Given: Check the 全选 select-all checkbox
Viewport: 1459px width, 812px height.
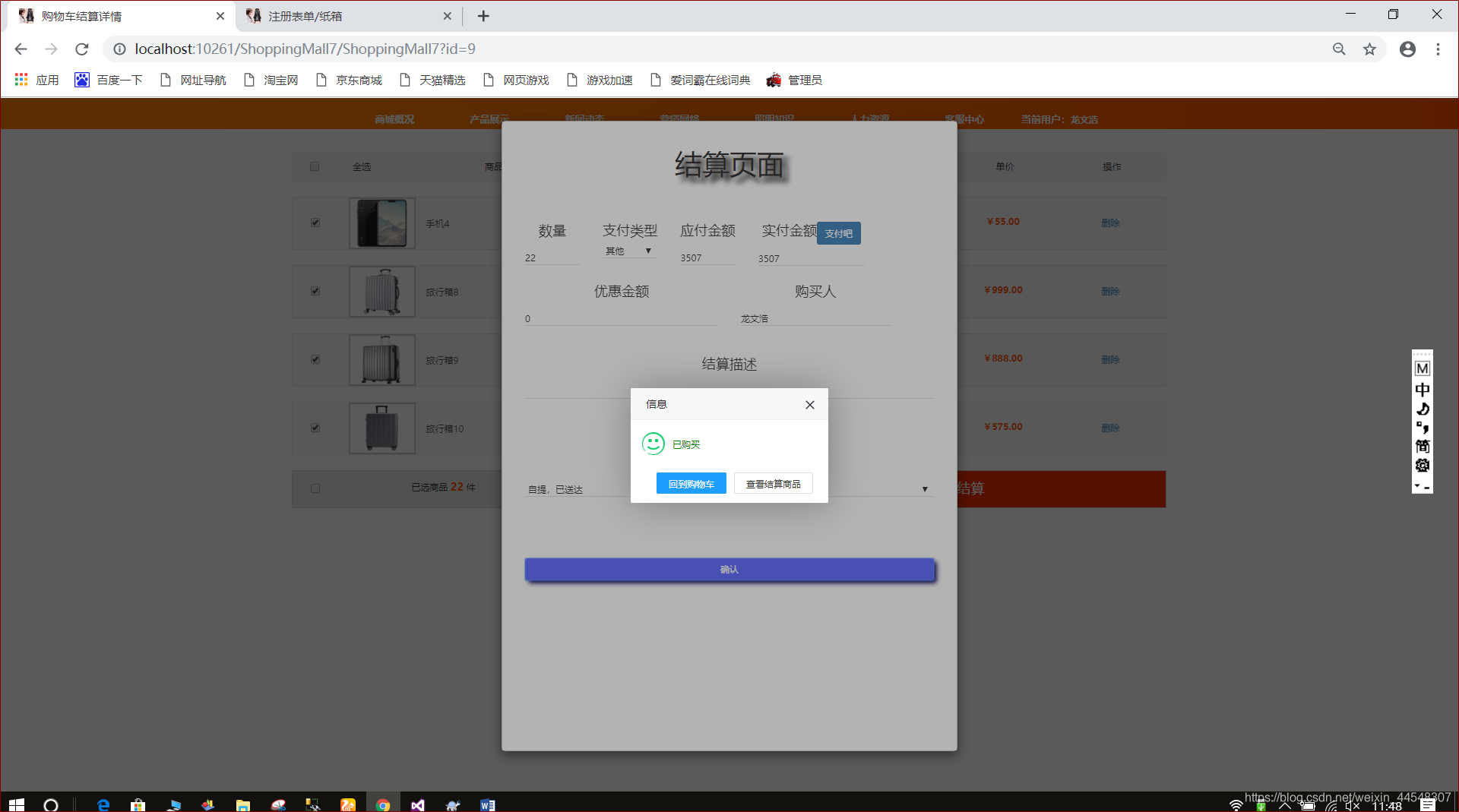Looking at the screenshot, I should 315,166.
